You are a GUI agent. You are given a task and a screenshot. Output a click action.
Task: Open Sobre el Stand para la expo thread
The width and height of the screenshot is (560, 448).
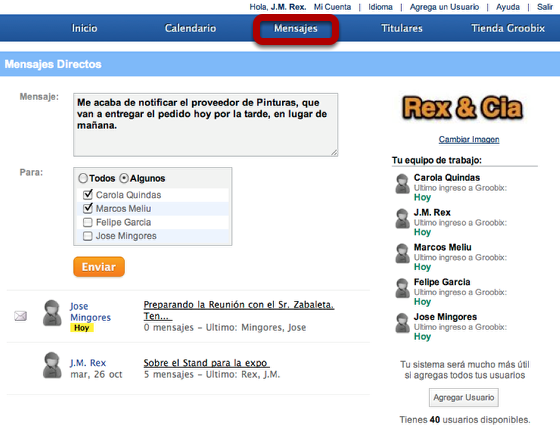tap(206, 363)
